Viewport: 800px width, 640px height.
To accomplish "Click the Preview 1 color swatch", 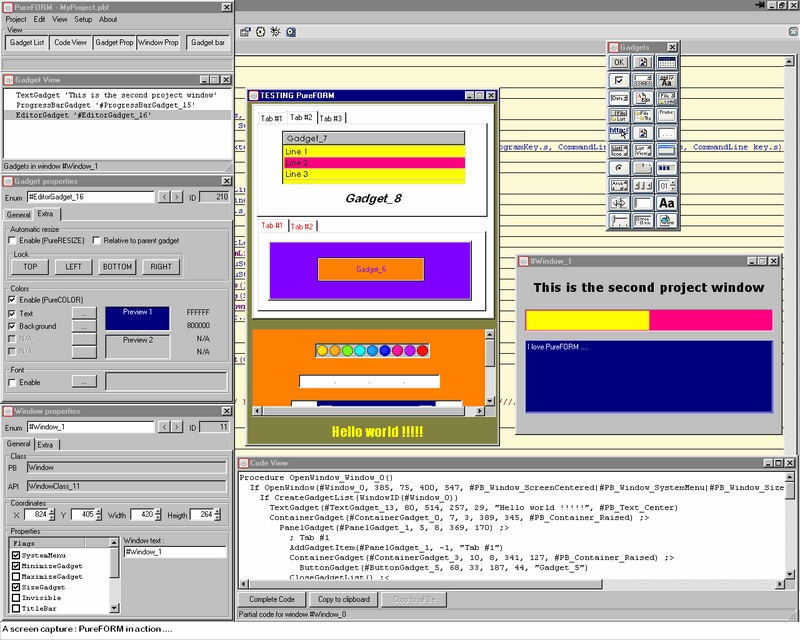I will (x=137, y=318).
